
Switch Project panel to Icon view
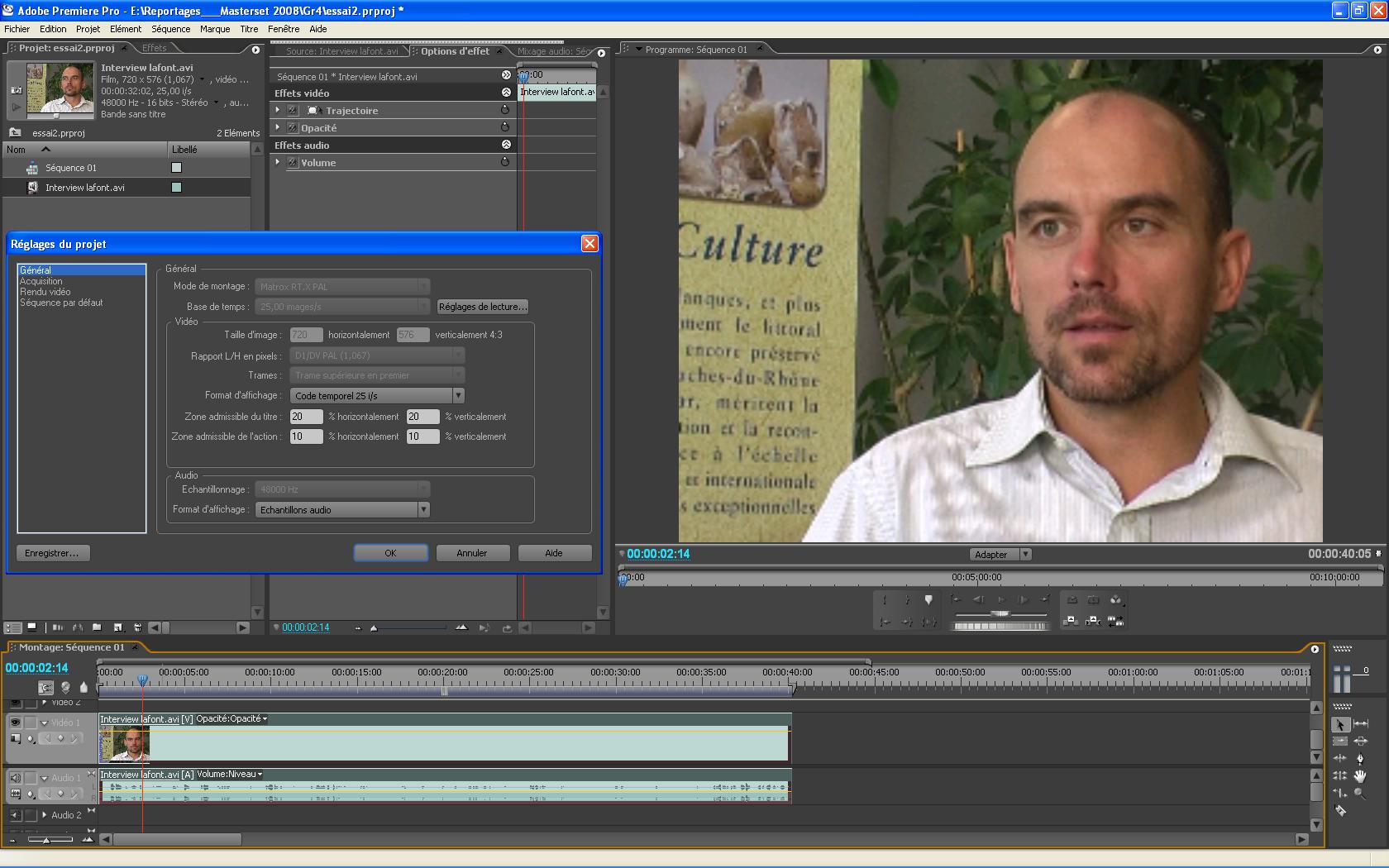click(x=31, y=627)
